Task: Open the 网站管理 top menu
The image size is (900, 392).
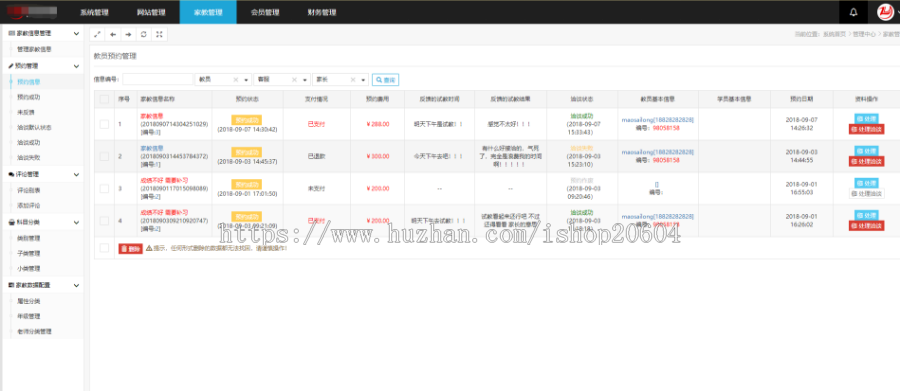Action: [151, 12]
